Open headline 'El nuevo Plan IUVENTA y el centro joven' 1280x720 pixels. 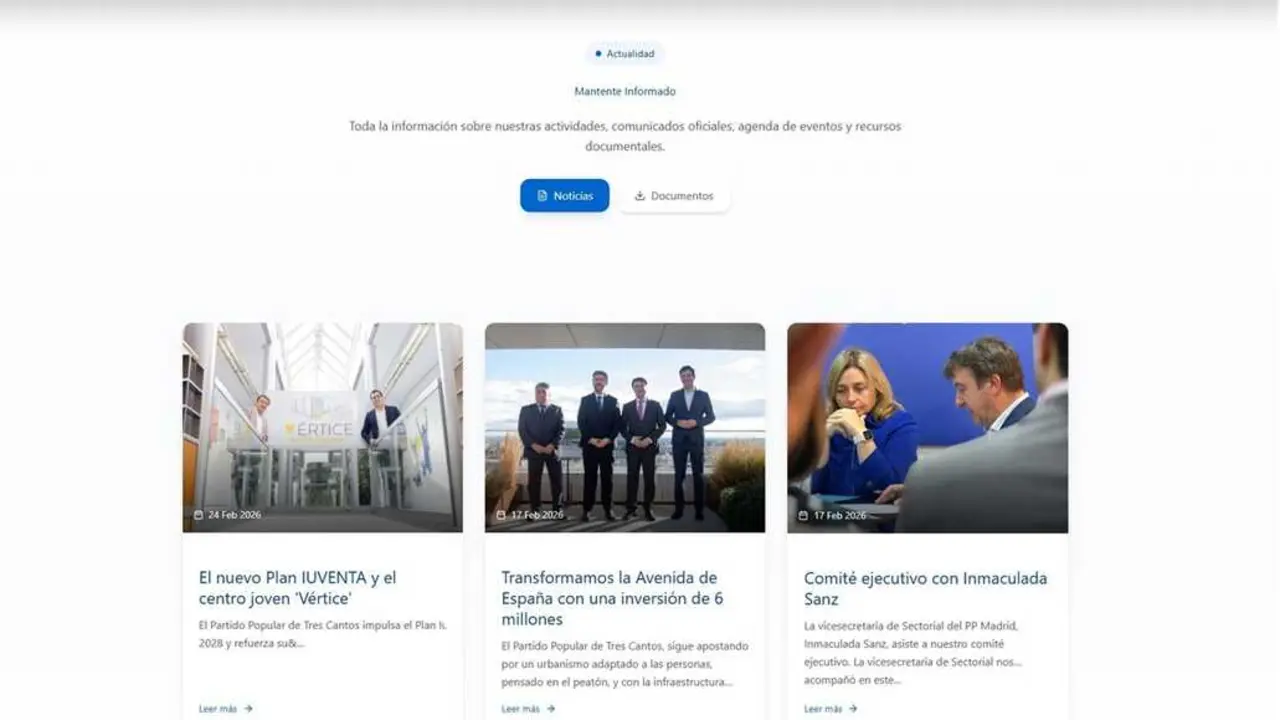pyautogui.click(x=298, y=588)
